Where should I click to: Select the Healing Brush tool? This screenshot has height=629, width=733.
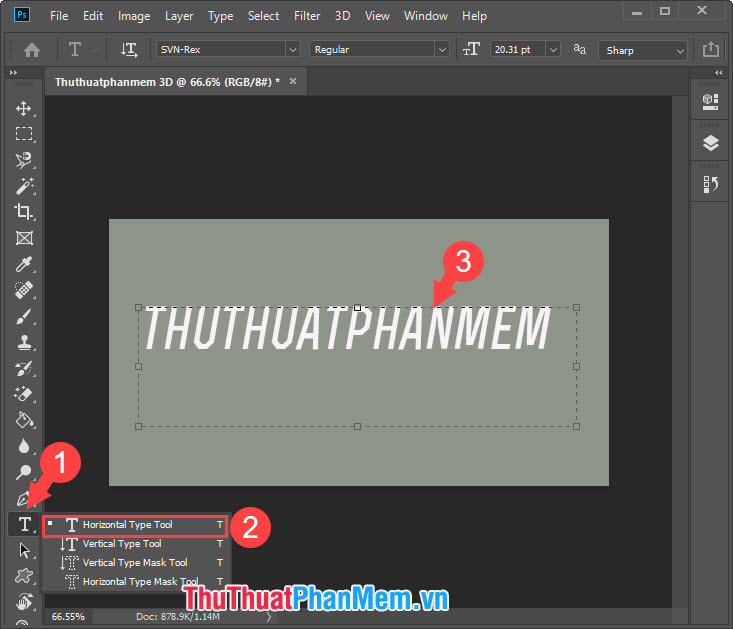(24, 290)
